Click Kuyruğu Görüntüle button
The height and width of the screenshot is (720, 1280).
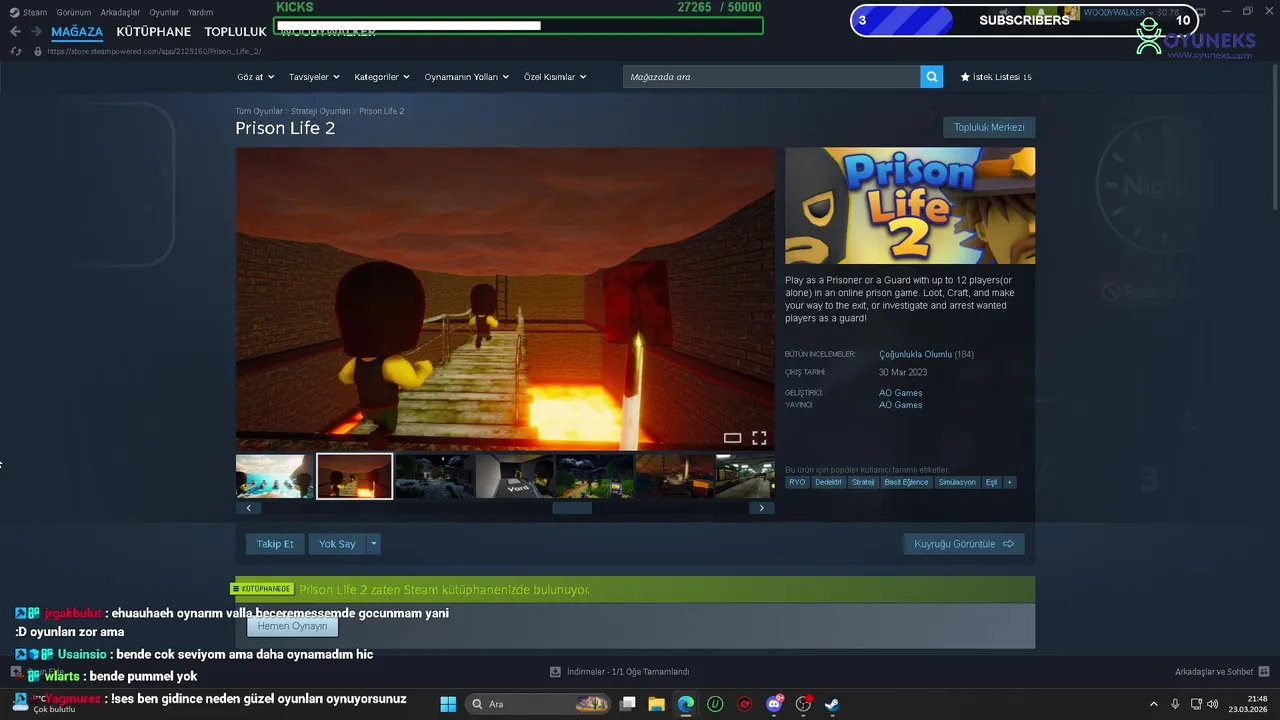[x=964, y=544]
